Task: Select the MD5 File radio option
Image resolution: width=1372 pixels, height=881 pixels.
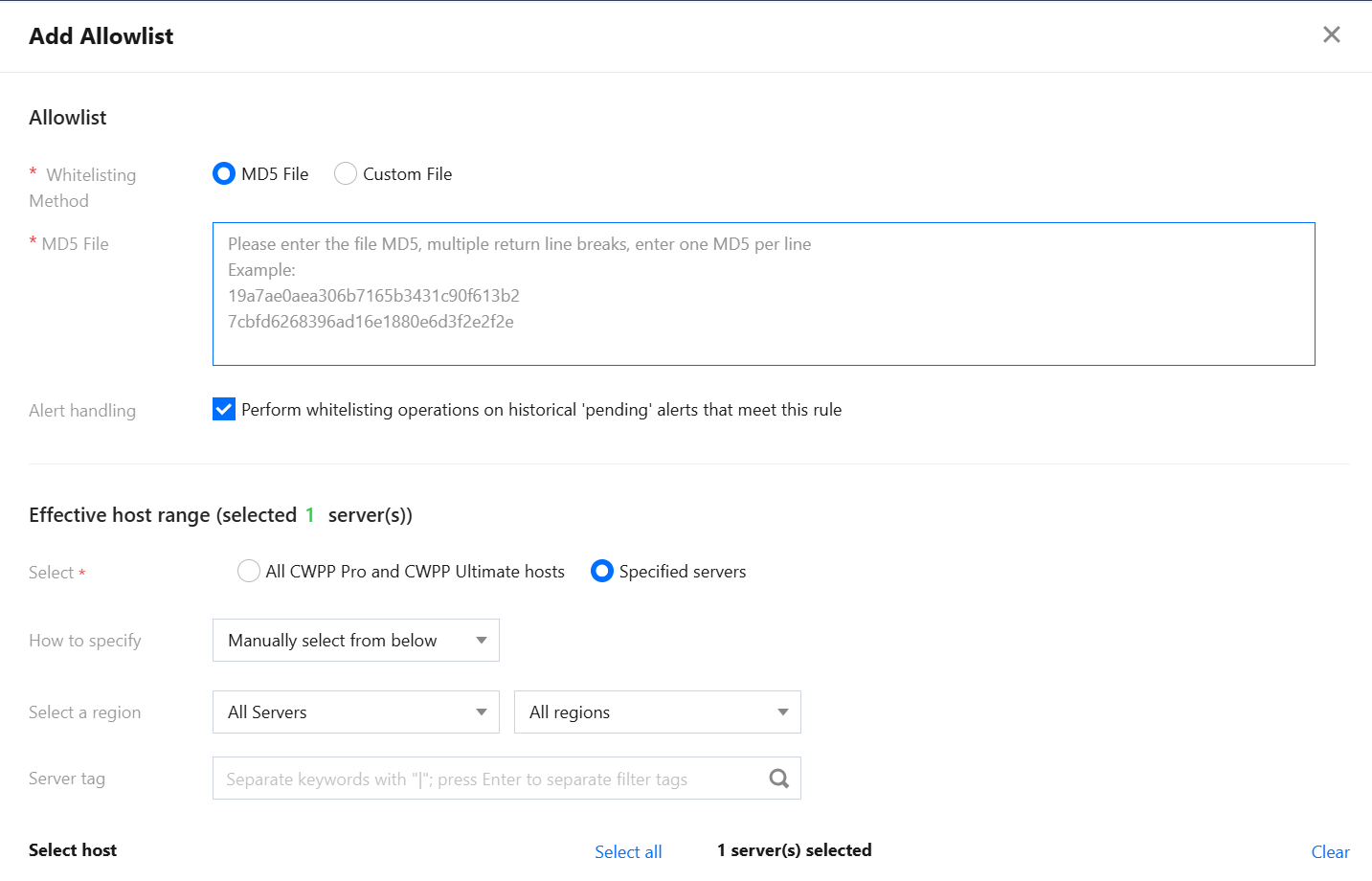Action: click(x=224, y=173)
